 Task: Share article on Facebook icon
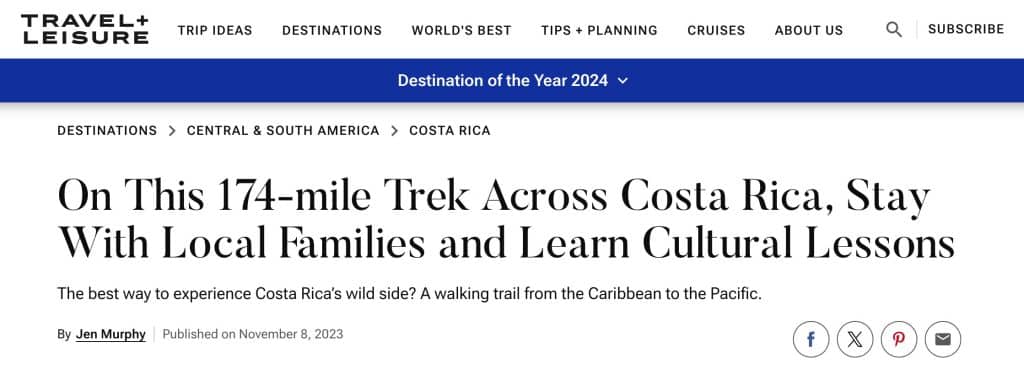[x=810, y=339]
